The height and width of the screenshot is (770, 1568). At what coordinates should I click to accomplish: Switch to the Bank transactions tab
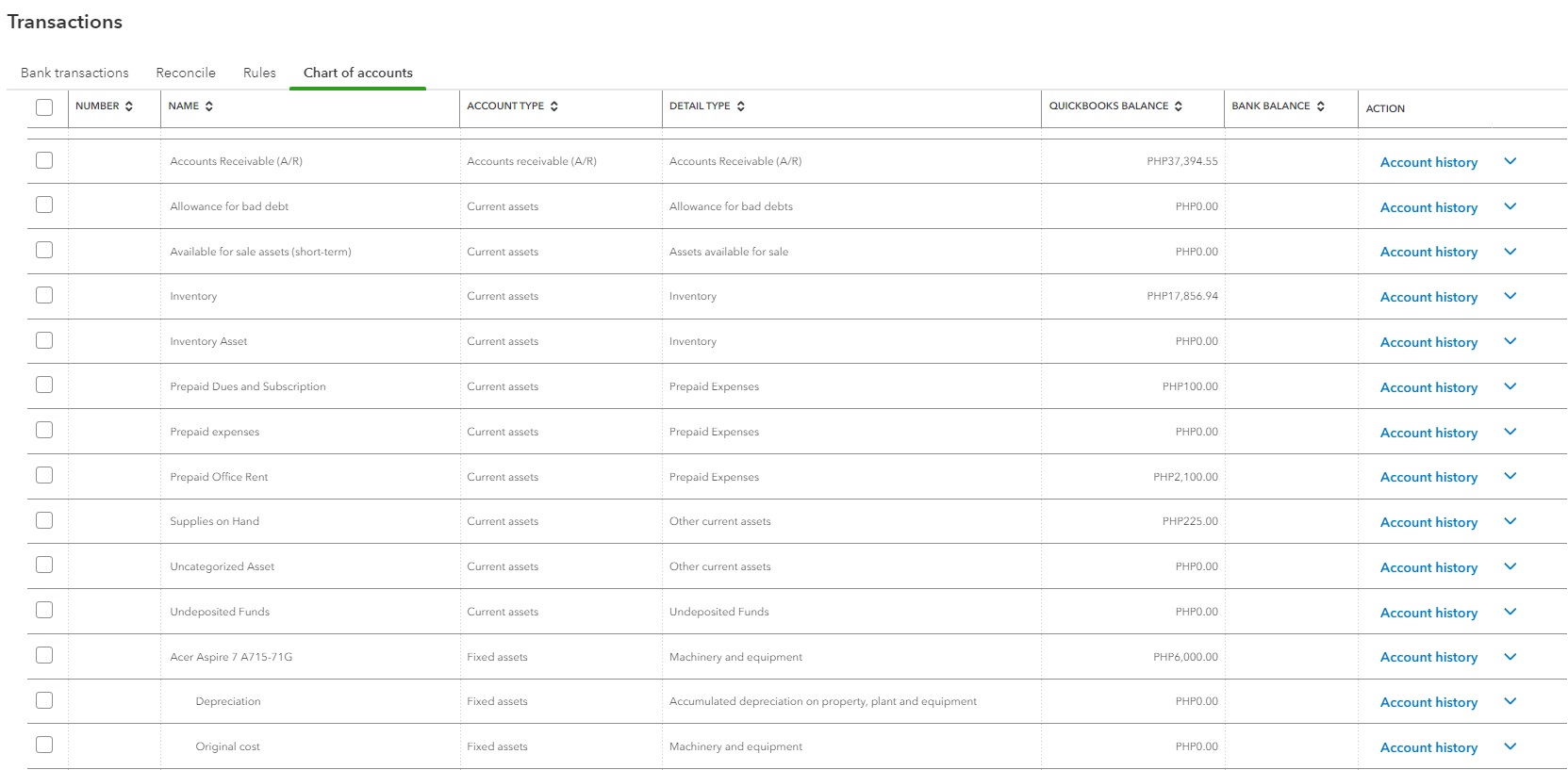coord(74,73)
